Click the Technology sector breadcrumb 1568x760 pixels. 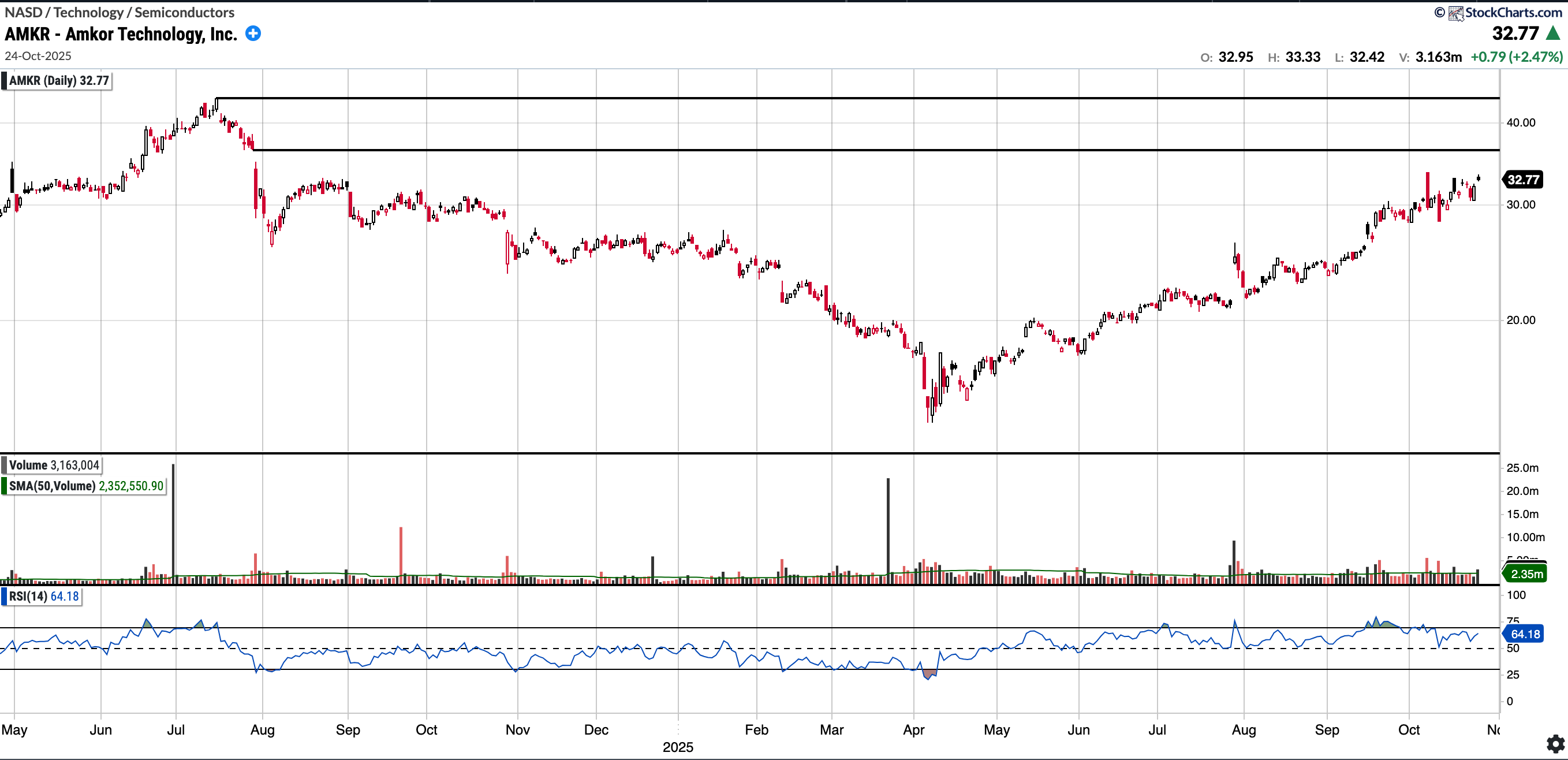click(88, 12)
